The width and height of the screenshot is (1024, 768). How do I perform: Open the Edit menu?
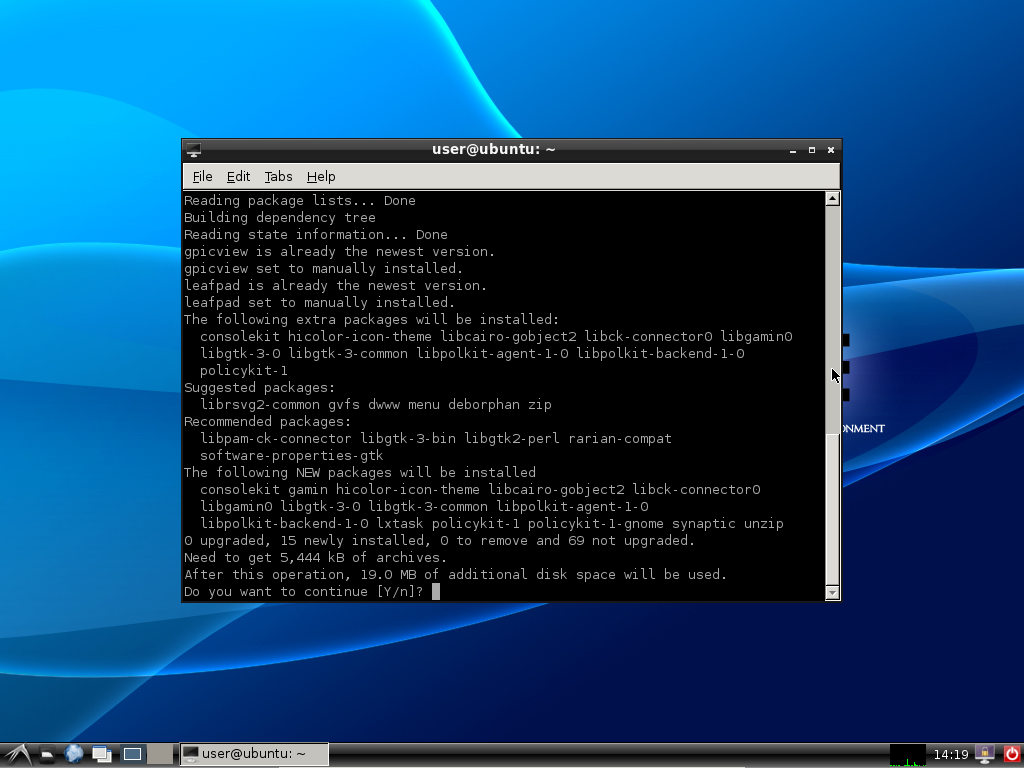[238, 176]
